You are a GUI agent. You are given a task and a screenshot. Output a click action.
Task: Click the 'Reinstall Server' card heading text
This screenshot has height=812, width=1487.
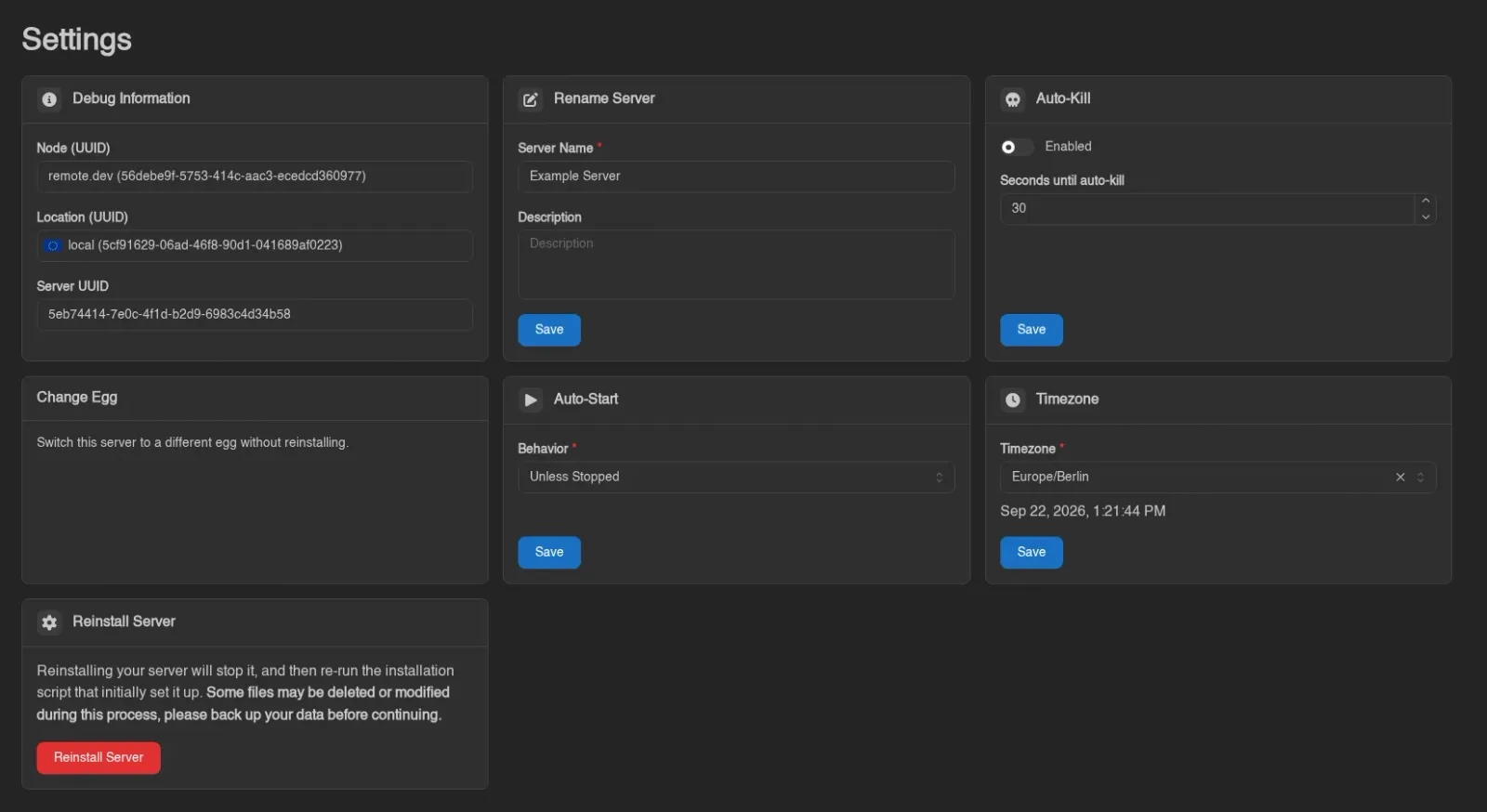pos(124,622)
